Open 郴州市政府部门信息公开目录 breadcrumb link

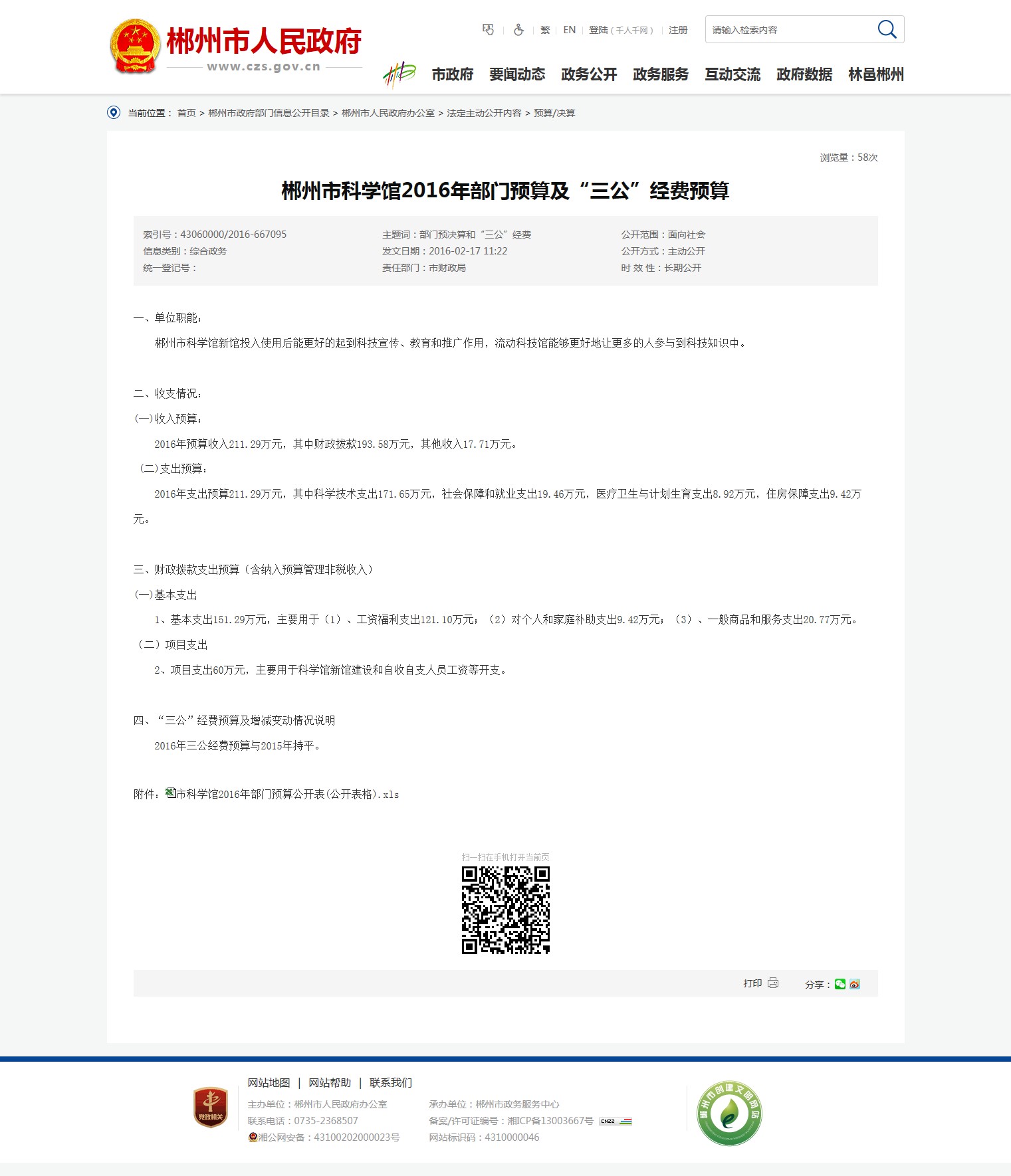(269, 113)
